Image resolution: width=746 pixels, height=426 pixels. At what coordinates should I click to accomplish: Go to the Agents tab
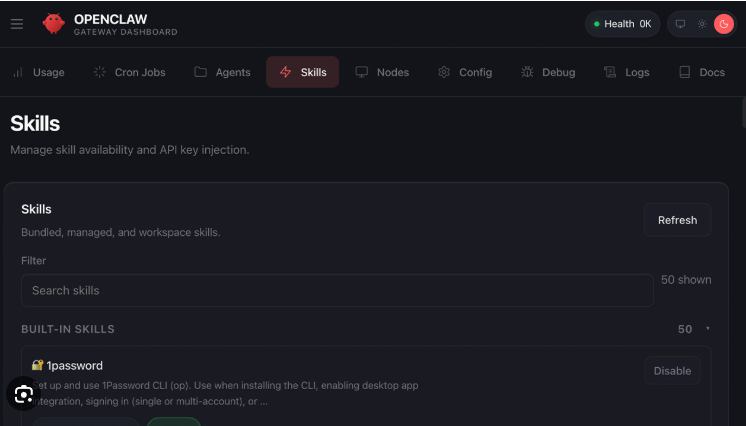[222, 72]
